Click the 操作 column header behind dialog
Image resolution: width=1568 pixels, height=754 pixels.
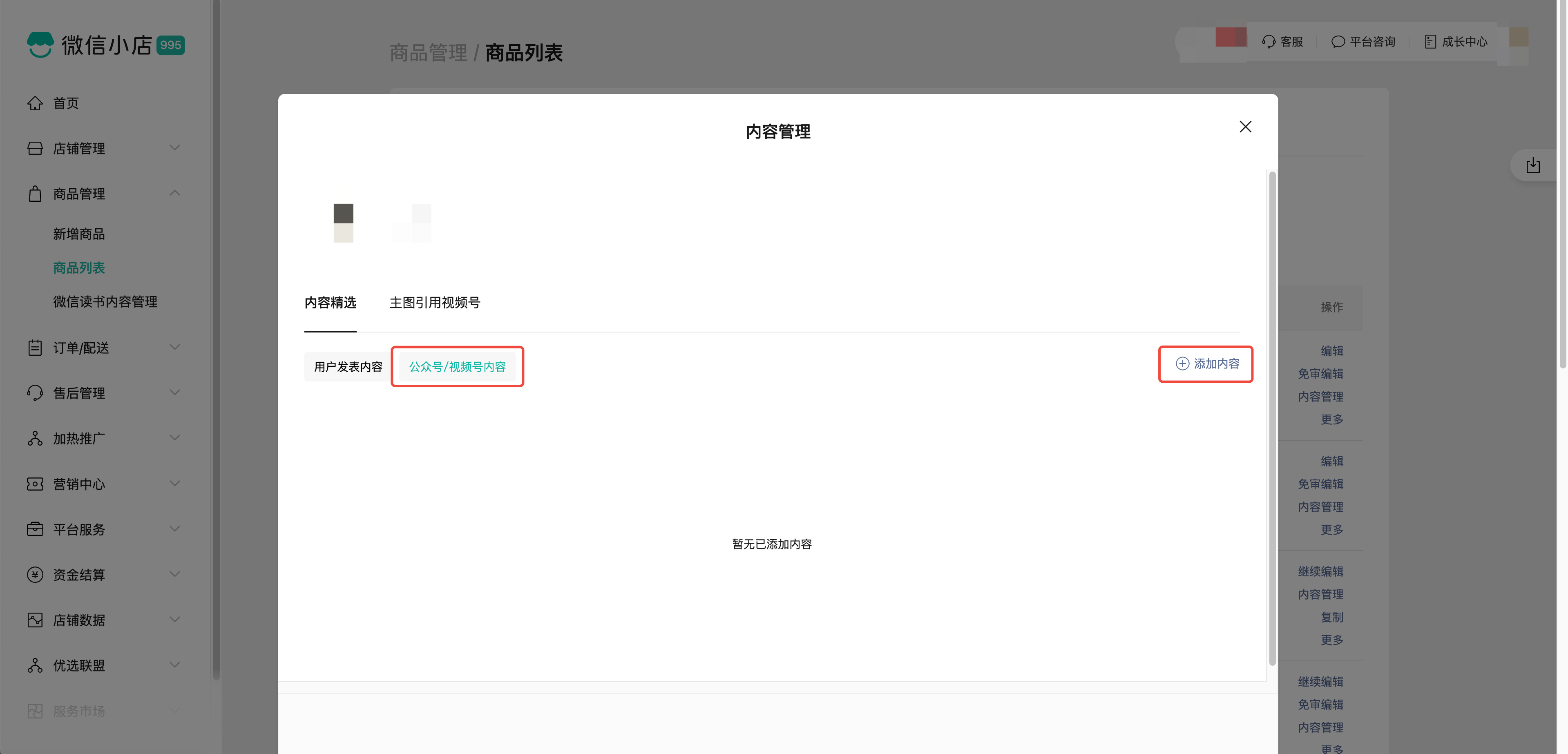point(1332,307)
